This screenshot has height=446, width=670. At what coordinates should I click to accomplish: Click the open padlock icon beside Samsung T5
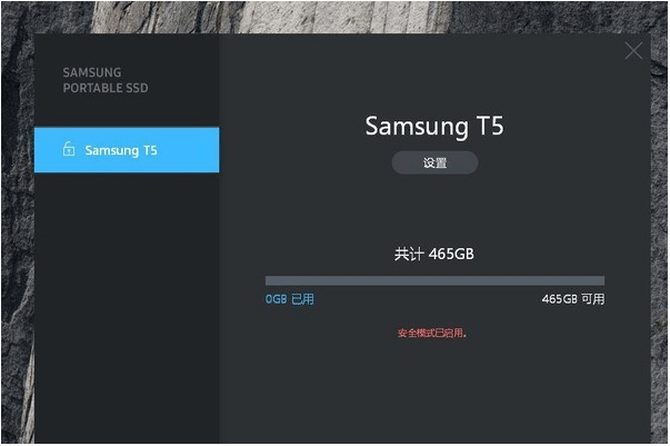point(69,149)
